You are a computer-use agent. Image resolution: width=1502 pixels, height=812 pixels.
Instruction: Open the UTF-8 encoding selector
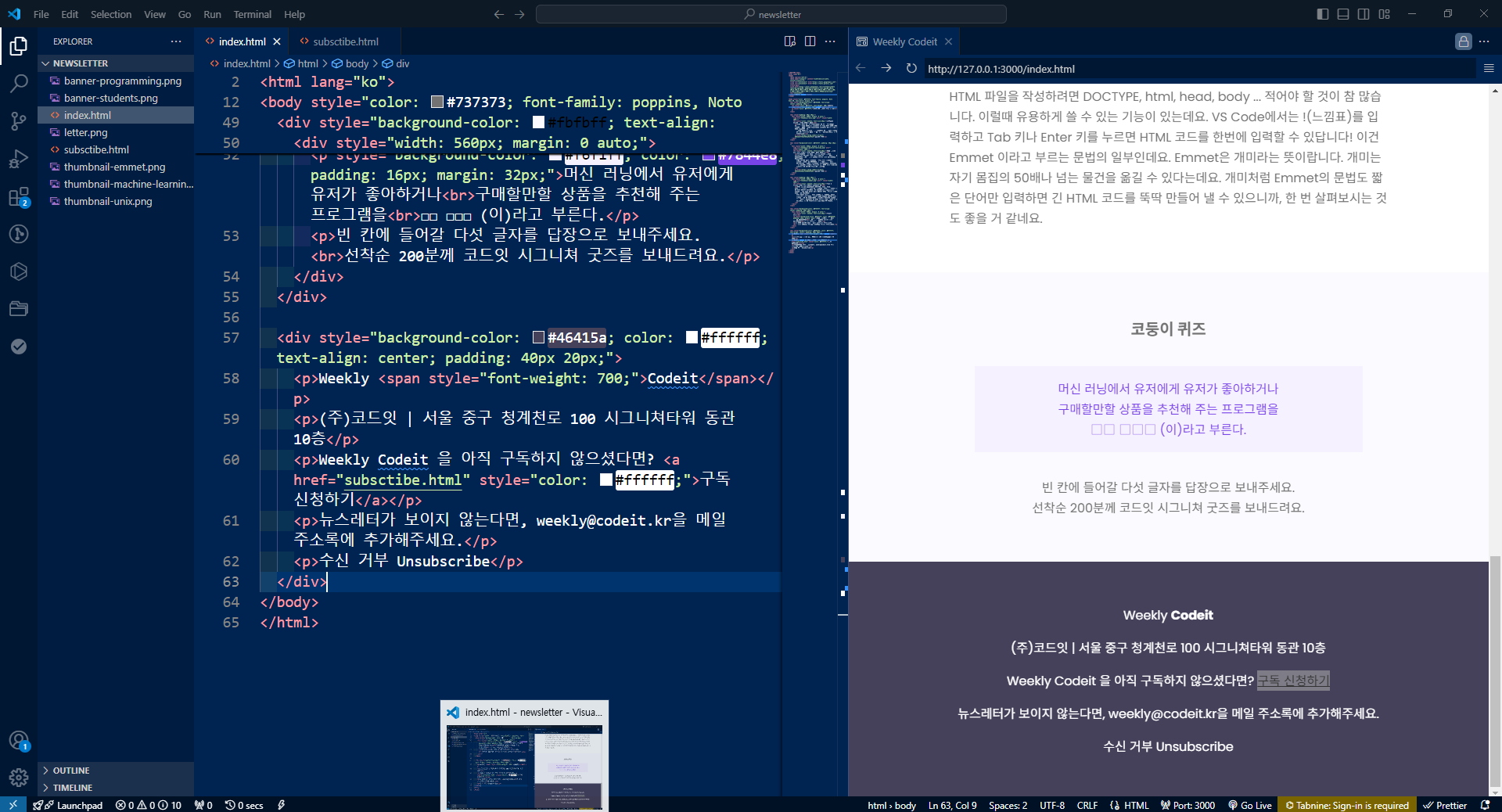(1052, 805)
